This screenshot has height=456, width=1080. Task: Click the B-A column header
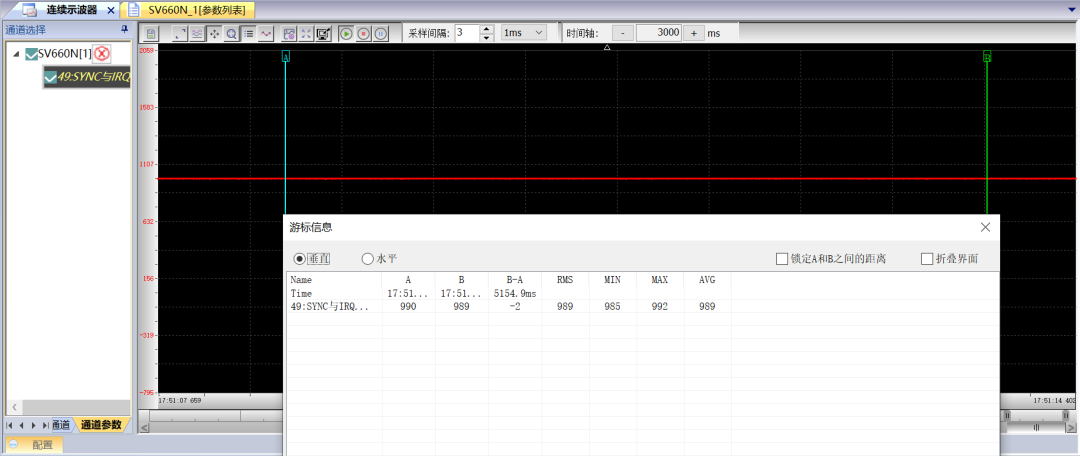tap(515, 280)
